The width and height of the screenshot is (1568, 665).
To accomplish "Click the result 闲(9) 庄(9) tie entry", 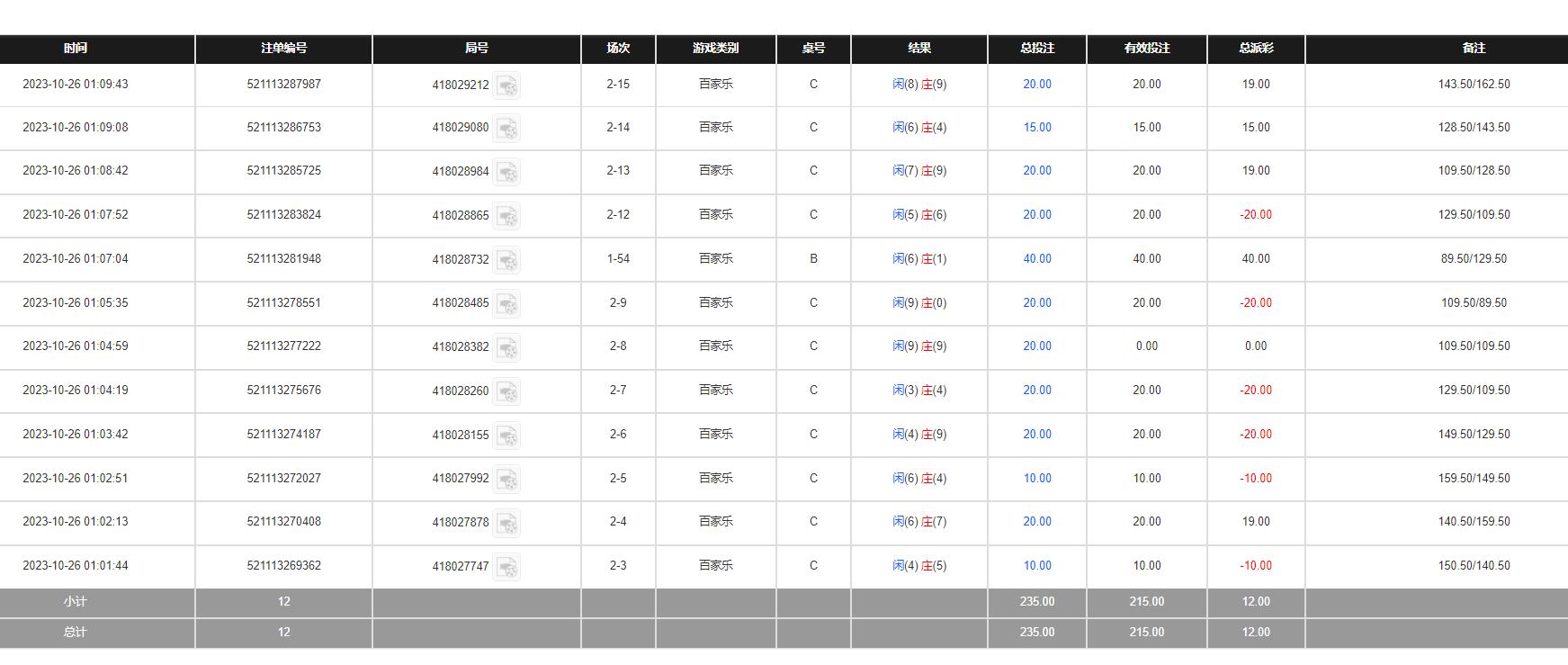I will pos(918,346).
